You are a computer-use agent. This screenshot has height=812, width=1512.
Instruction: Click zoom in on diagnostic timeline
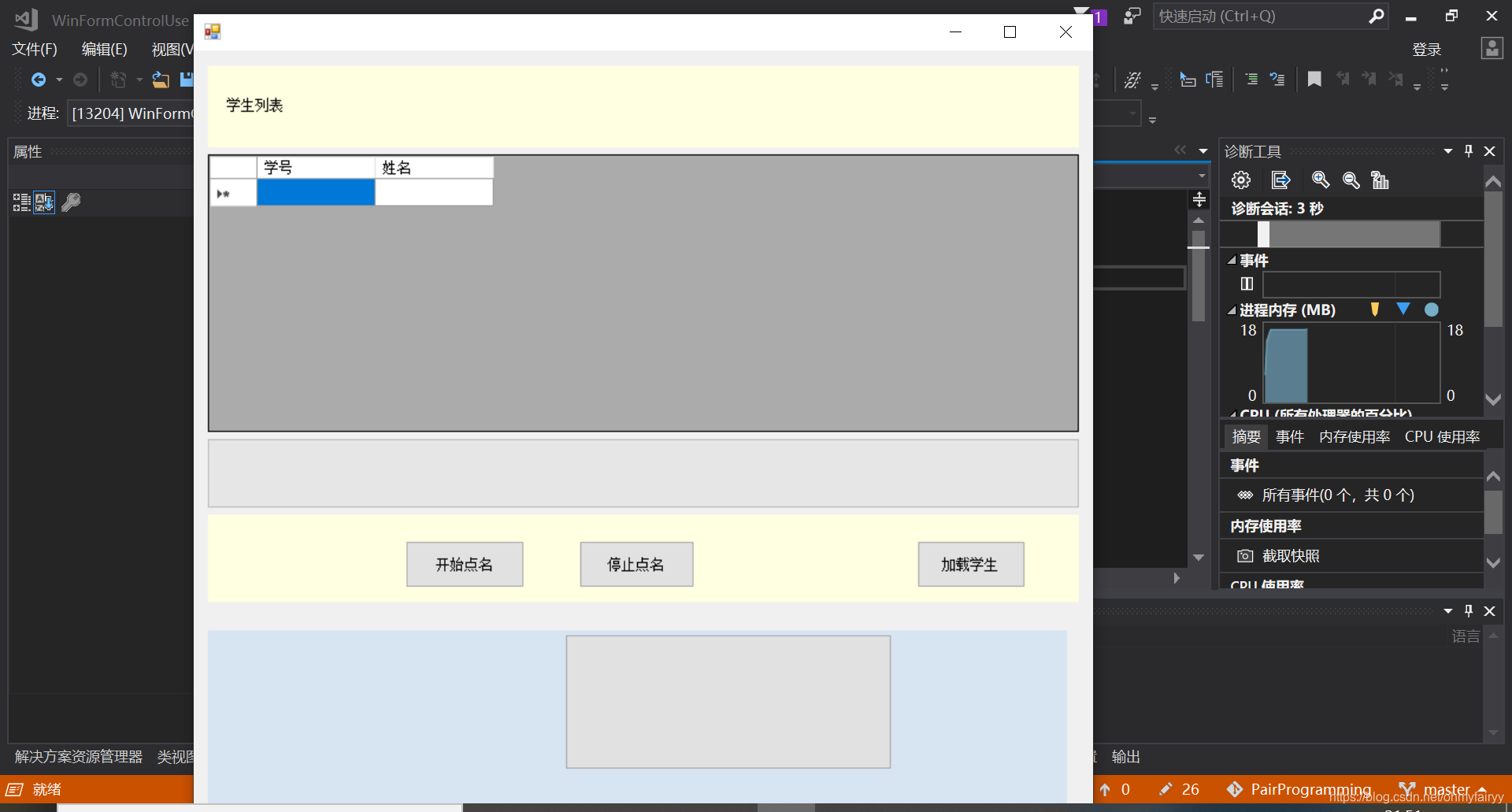tap(1321, 180)
